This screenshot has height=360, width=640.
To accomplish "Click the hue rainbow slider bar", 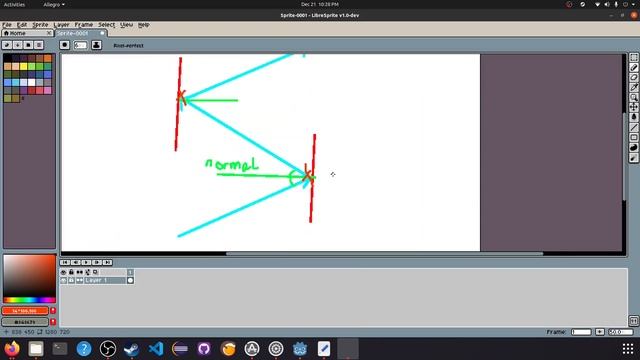I will (29, 300).
